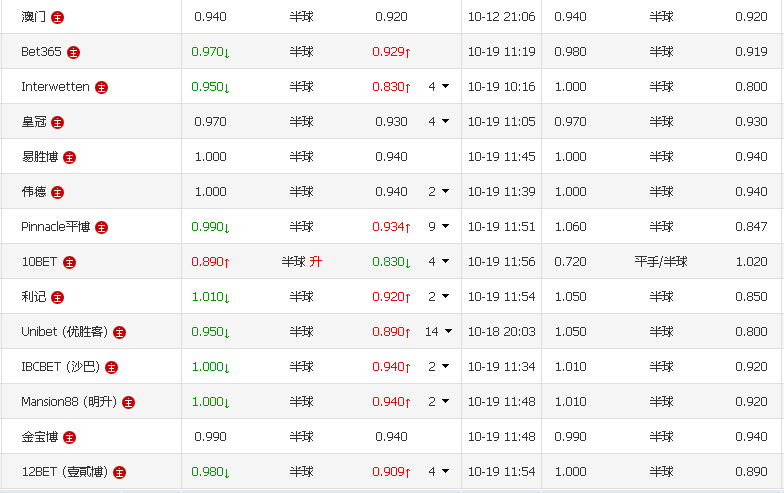Viewport: 784px width, 493px height.
Task: Open the 伟德 row's 2 dropdown arrow
Action: [x=445, y=192]
